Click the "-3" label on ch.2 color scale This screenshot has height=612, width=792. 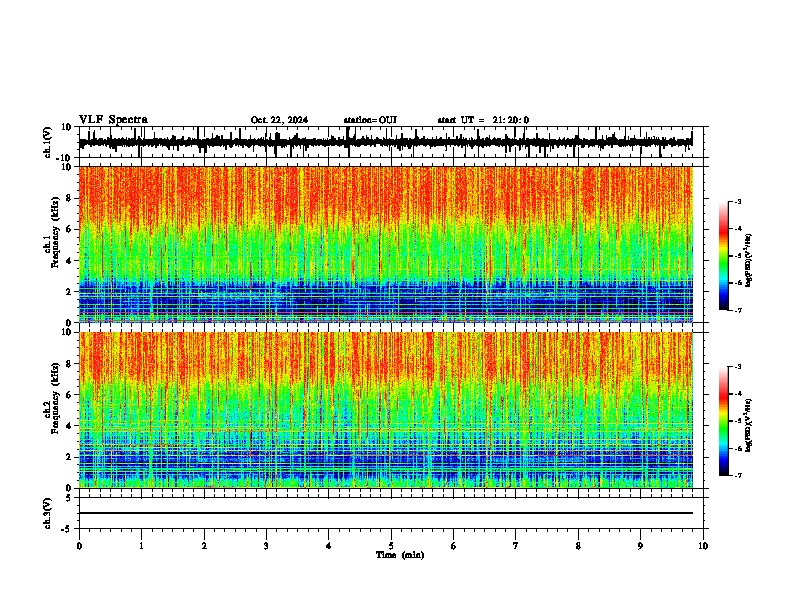point(738,367)
